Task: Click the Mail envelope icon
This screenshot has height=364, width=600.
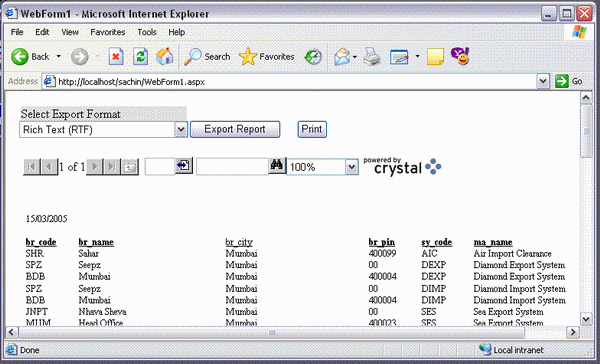Action: (342, 57)
